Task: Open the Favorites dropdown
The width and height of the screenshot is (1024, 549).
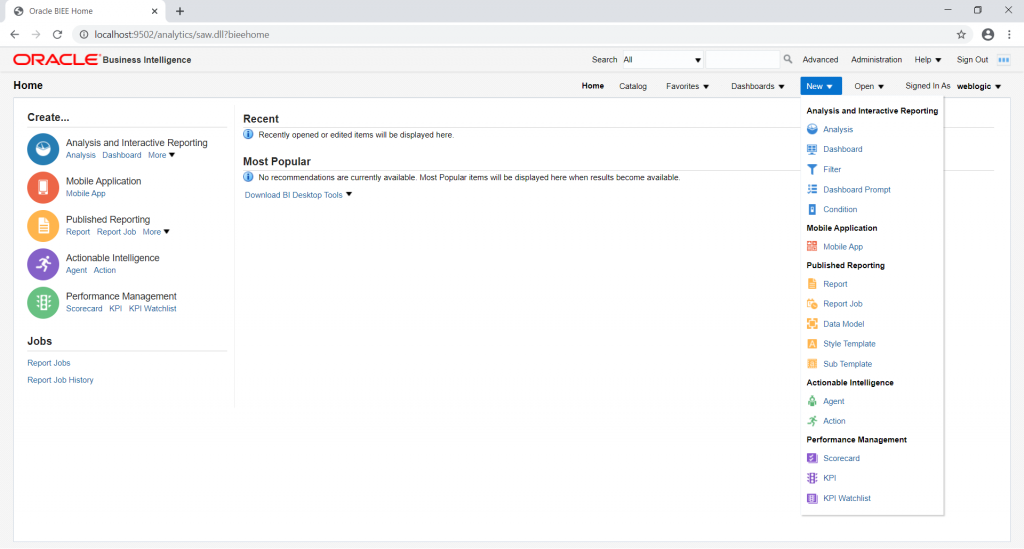Action: click(687, 86)
